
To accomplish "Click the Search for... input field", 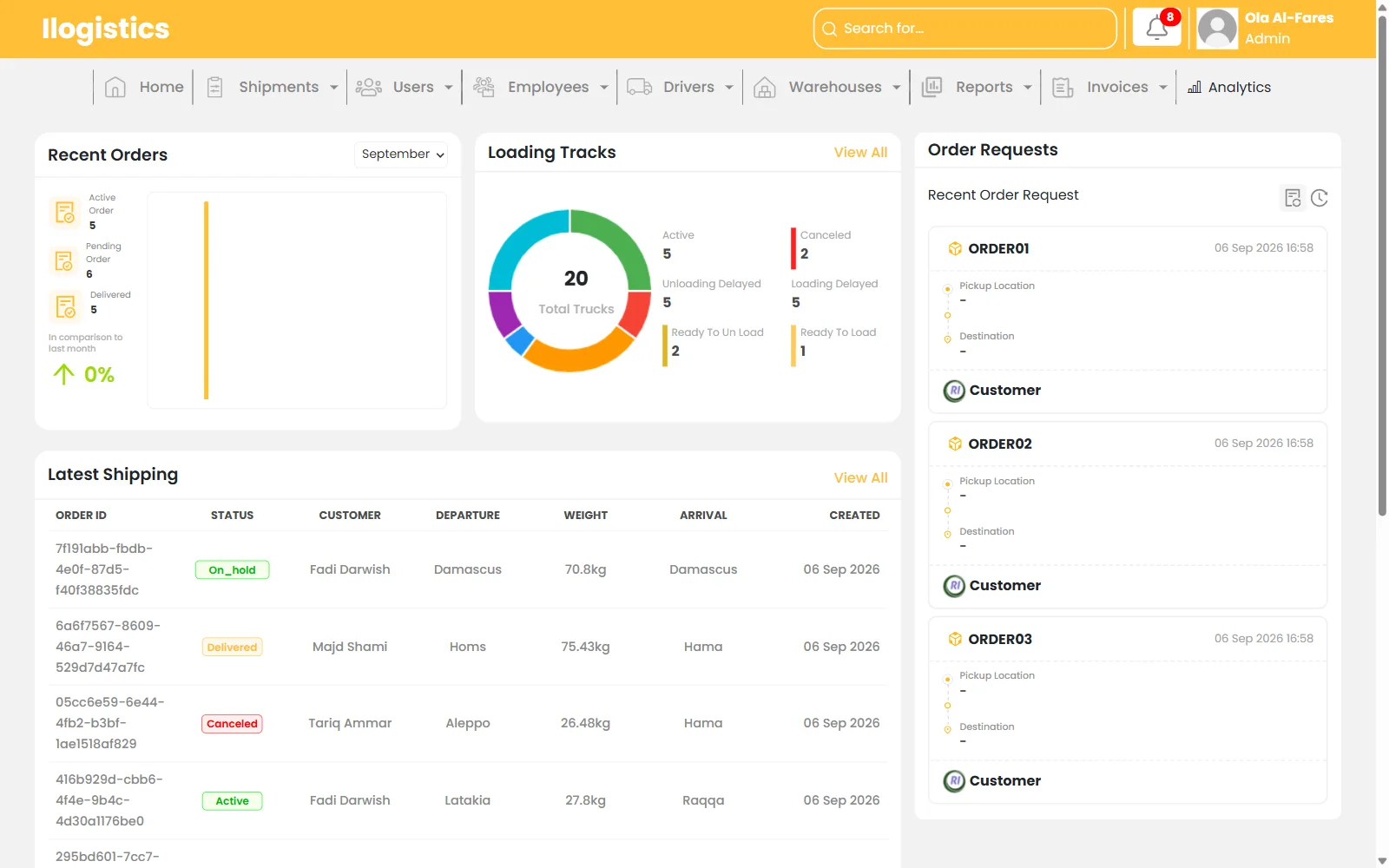I will click(x=964, y=29).
